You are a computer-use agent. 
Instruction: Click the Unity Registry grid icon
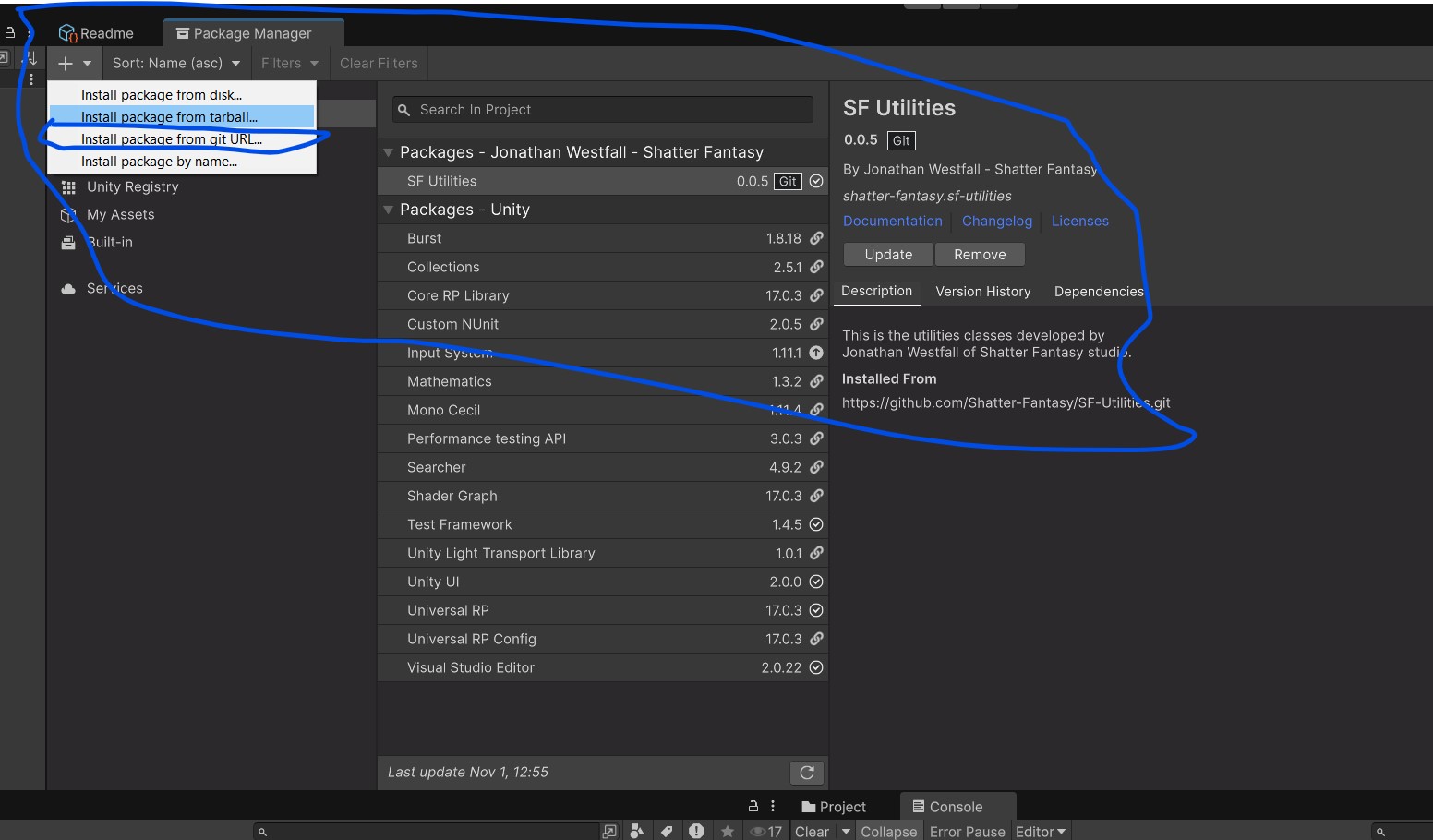tap(68, 187)
